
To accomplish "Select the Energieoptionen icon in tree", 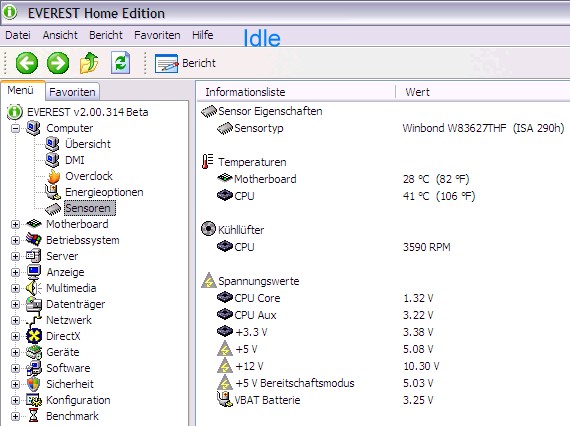I will [53, 192].
